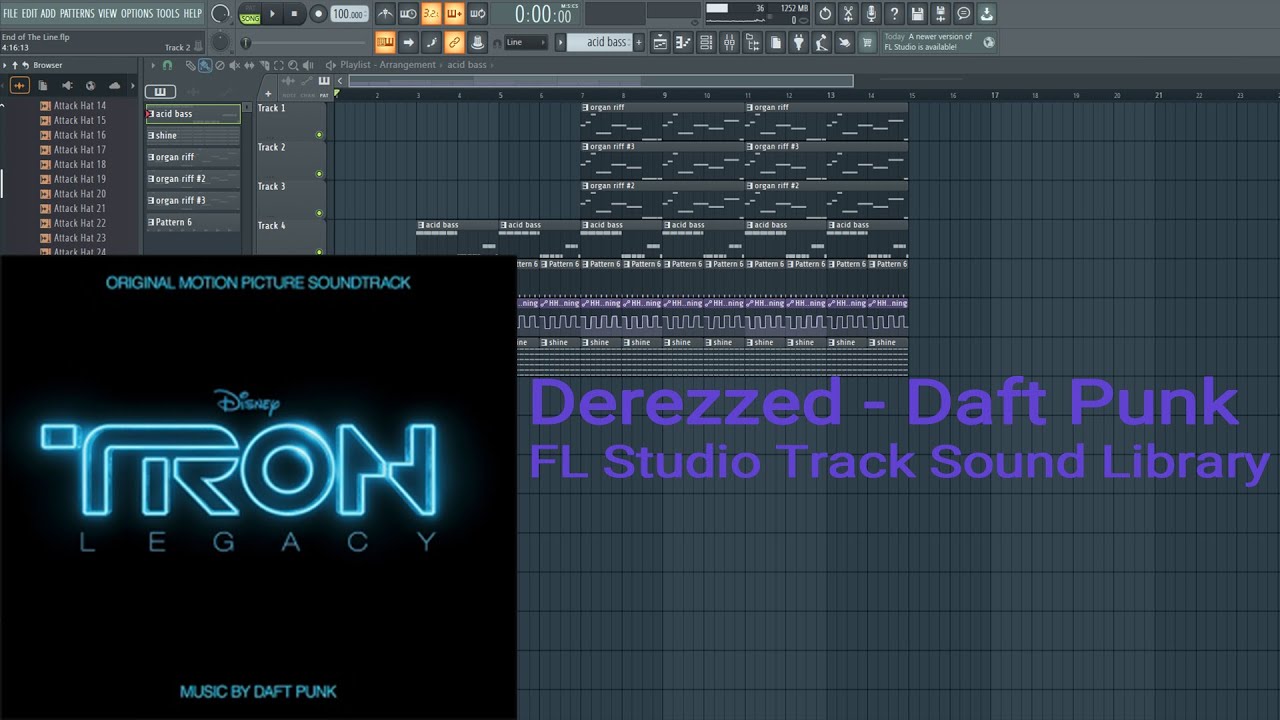This screenshot has width=1280, height=720.
Task: Open the OPTIONS menu
Action: pos(137,13)
